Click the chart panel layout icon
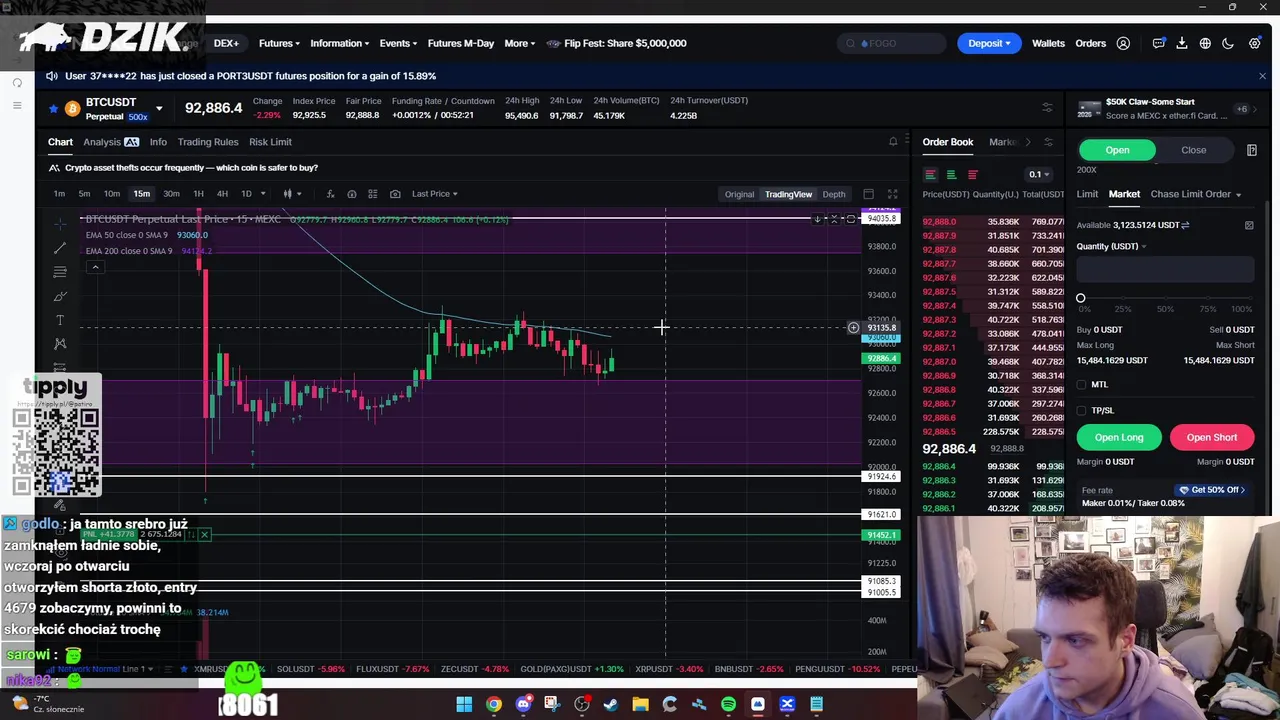The image size is (1280, 720). (868, 194)
